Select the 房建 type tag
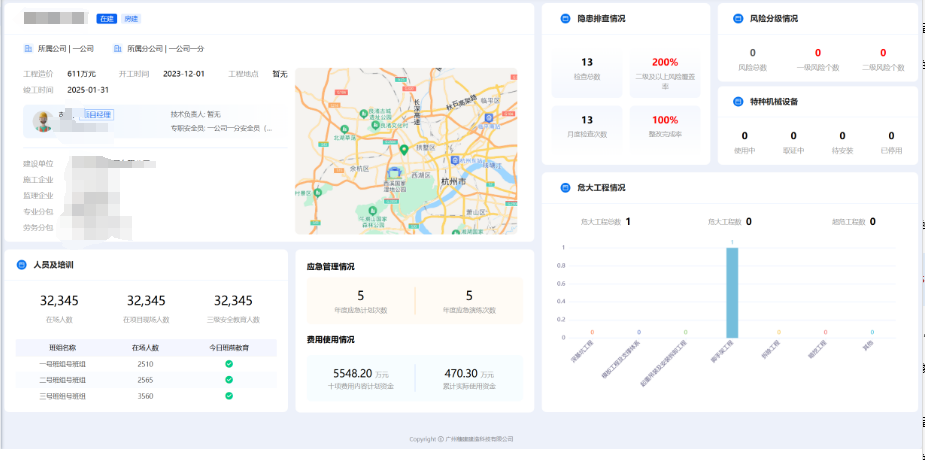 pyautogui.click(x=131, y=18)
